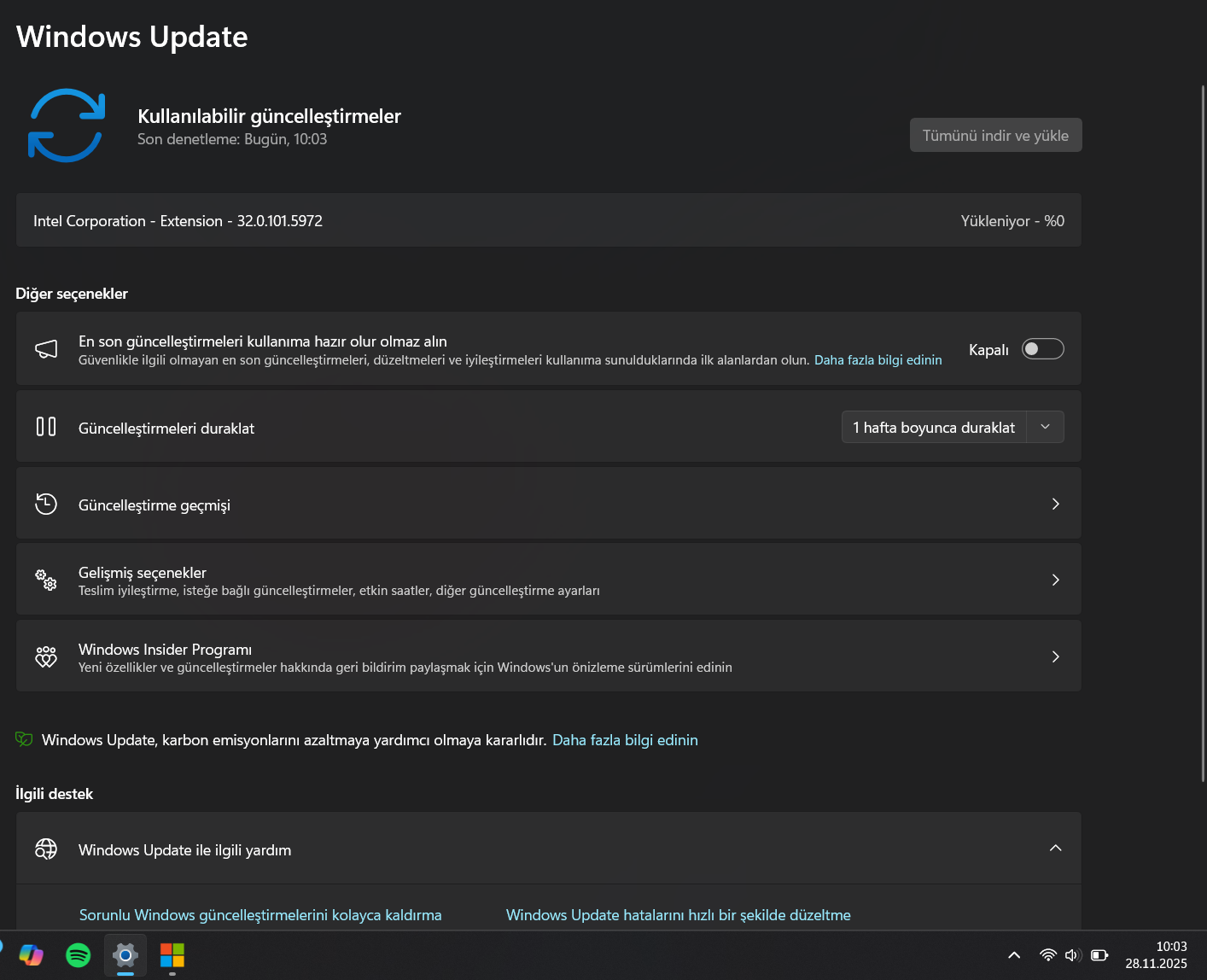Click the Tümünü indir ve yükle button
This screenshot has width=1207, height=980.
pos(996,135)
